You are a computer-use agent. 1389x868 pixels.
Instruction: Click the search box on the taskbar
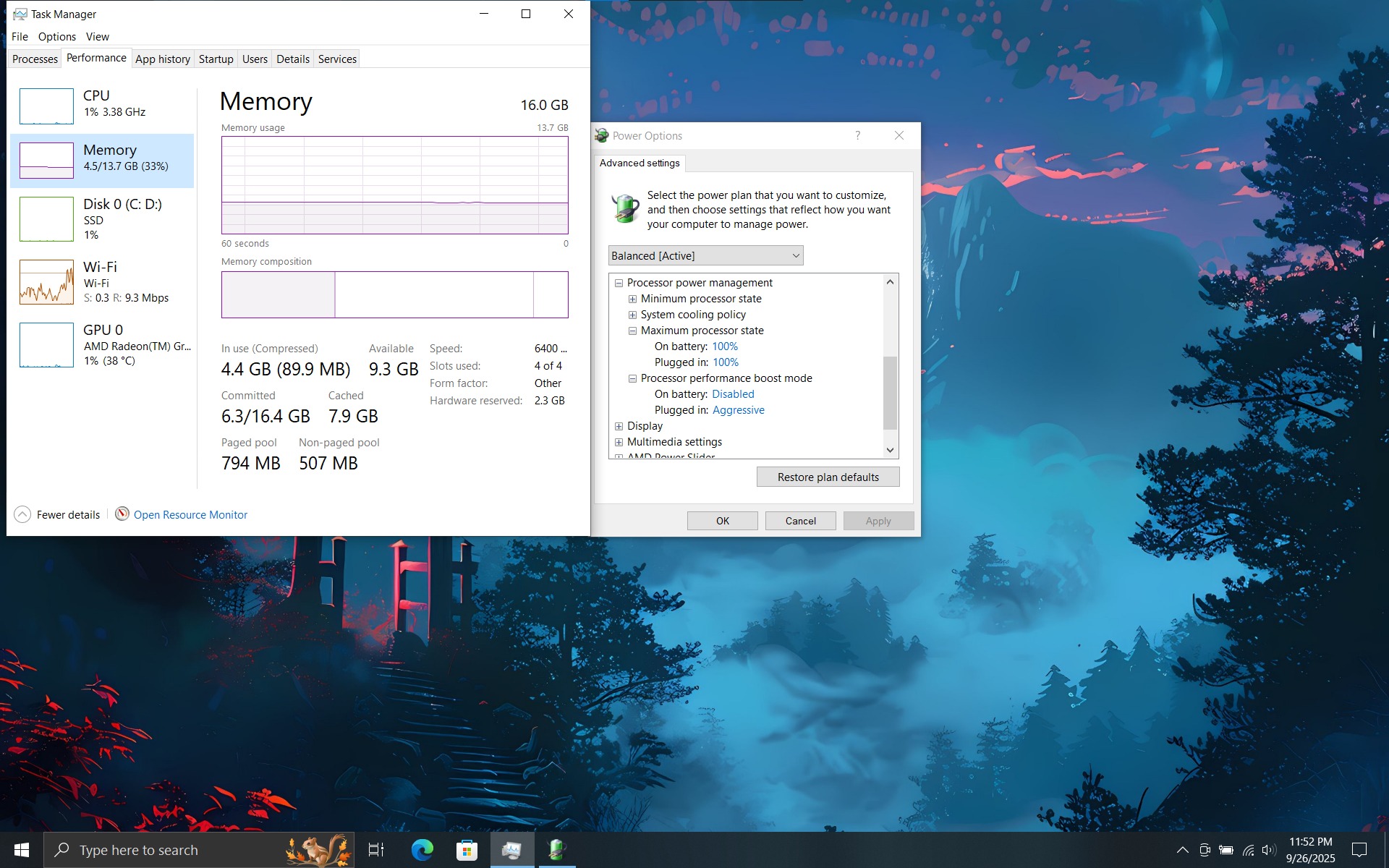[x=199, y=850]
